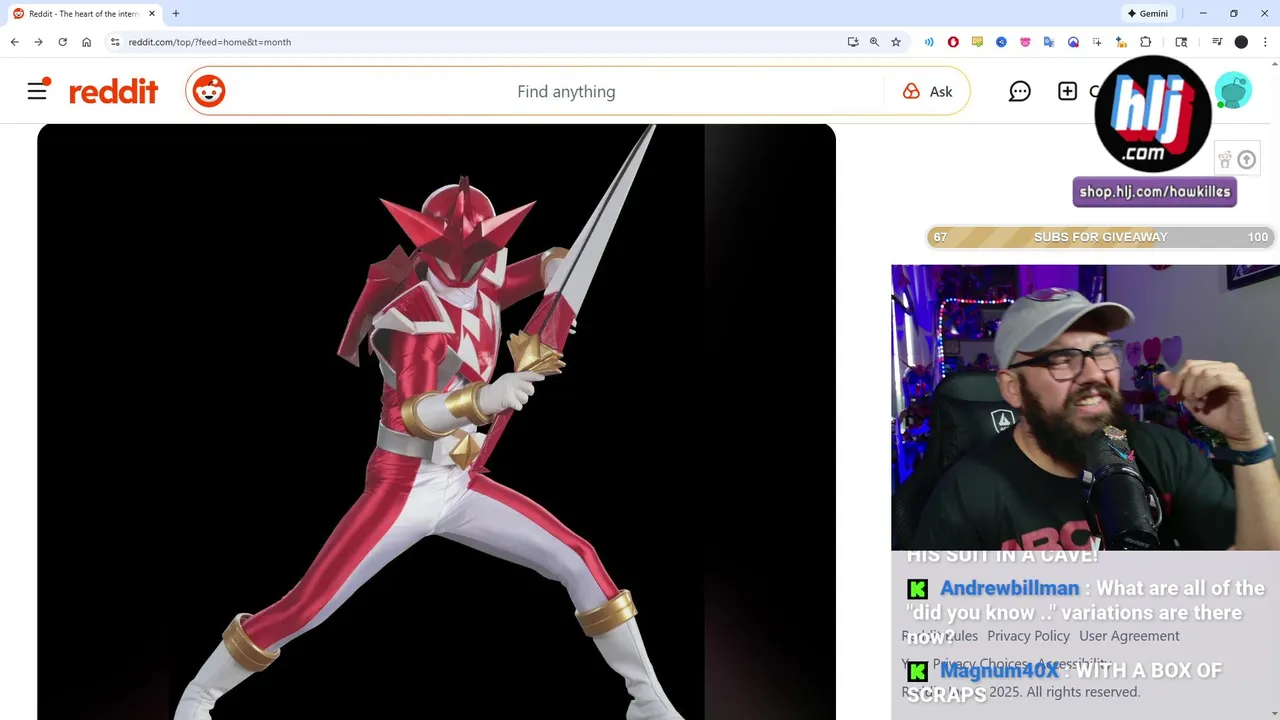Click Andrewbillman username in chat
Screen dimensions: 1280x720
pyautogui.click(x=1009, y=588)
